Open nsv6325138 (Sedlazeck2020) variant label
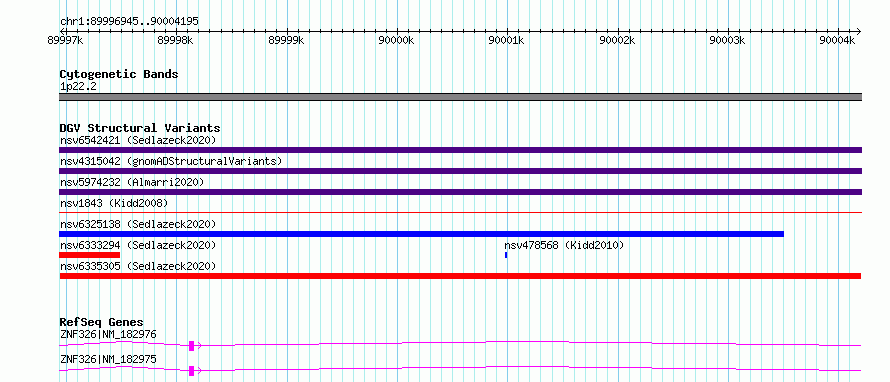This screenshot has width=890, height=382. tap(138, 224)
